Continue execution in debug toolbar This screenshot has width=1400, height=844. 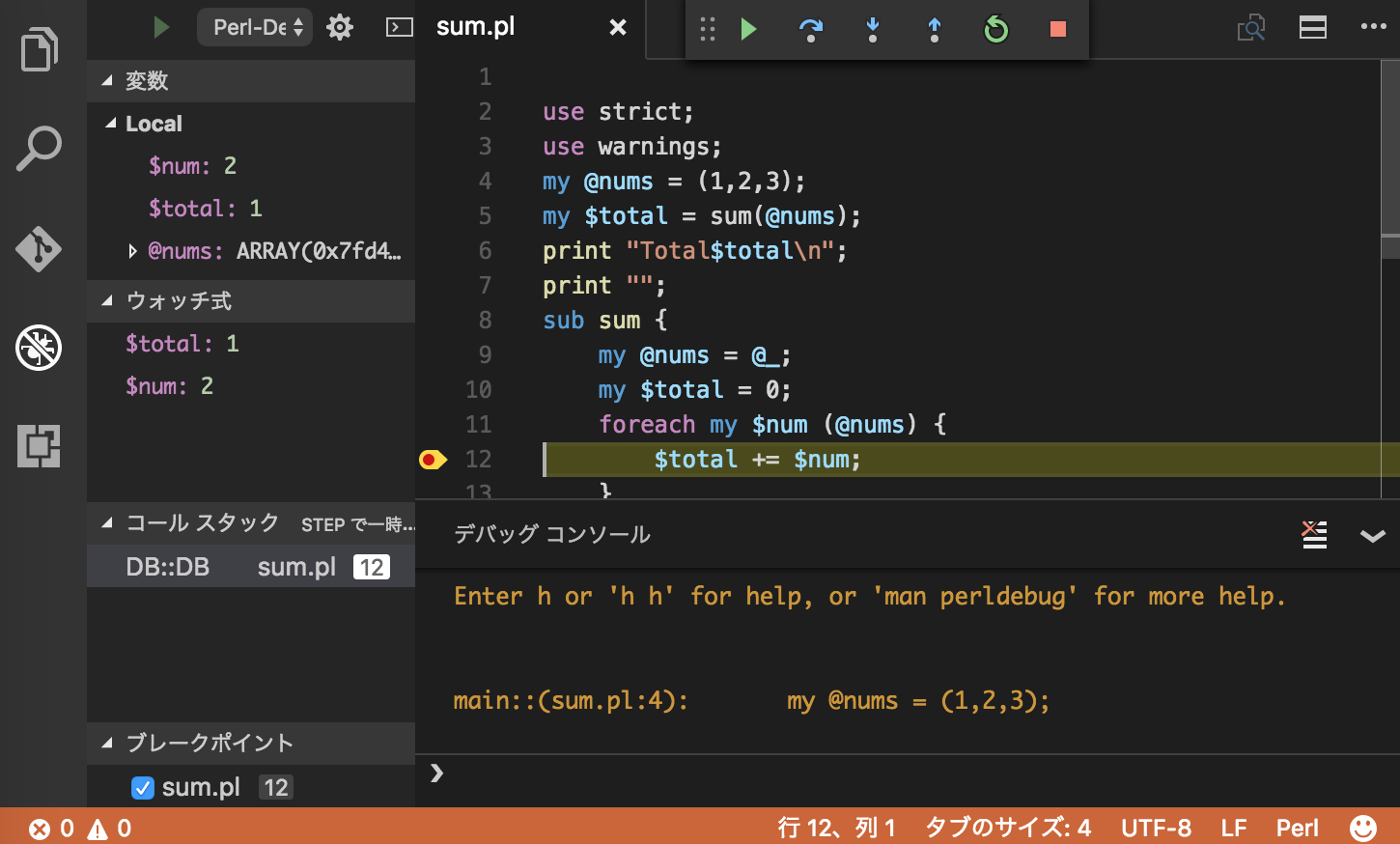(748, 29)
